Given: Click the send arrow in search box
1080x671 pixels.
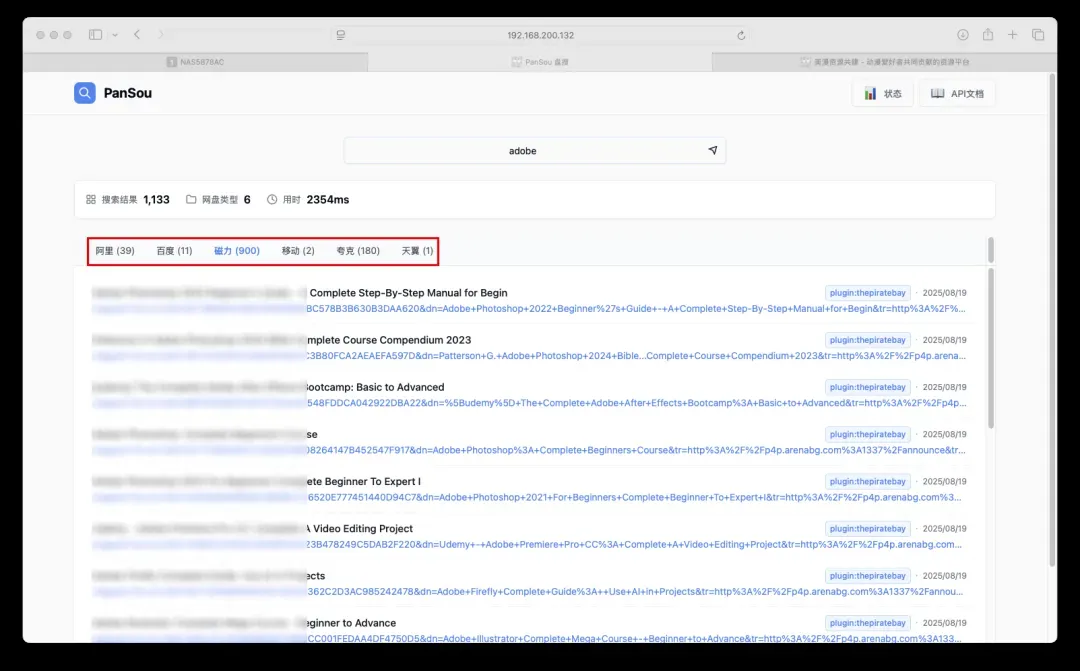Looking at the screenshot, I should tap(712, 150).
